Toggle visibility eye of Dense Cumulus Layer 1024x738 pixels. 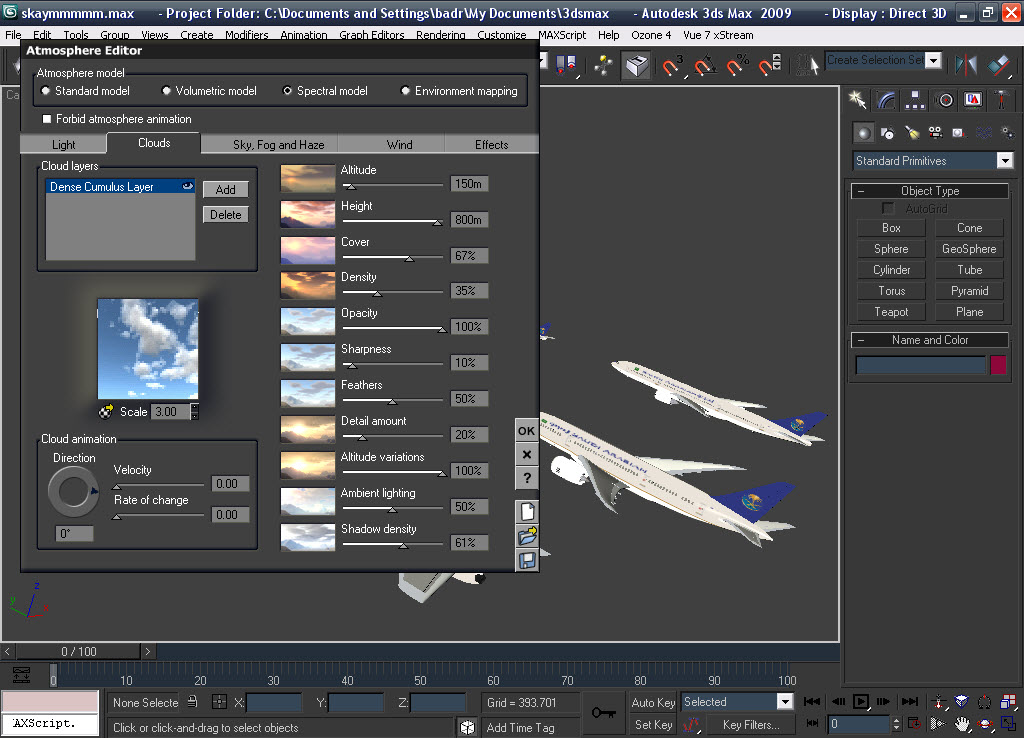click(187, 186)
